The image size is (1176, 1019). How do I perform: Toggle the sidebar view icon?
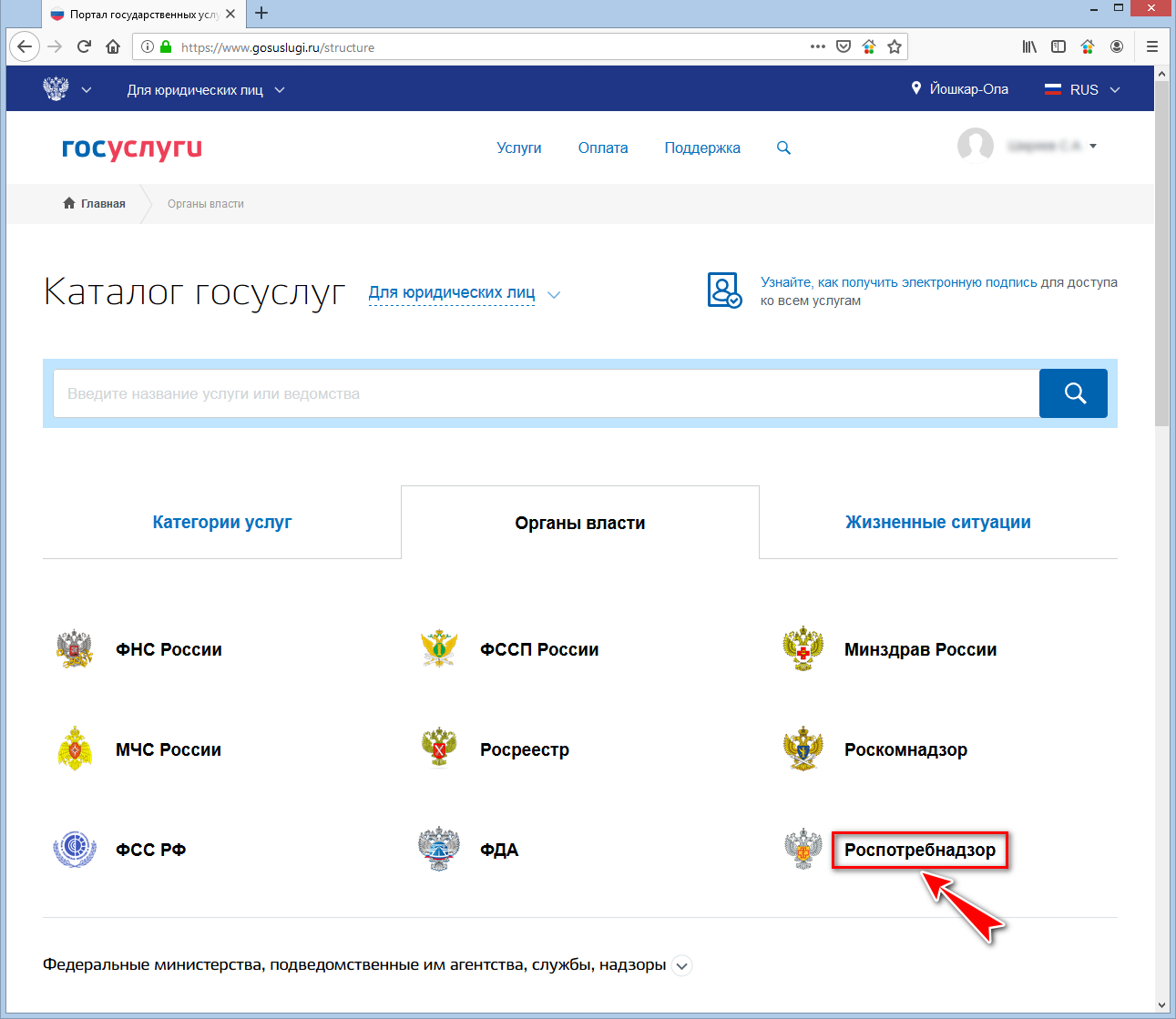(x=1058, y=46)
